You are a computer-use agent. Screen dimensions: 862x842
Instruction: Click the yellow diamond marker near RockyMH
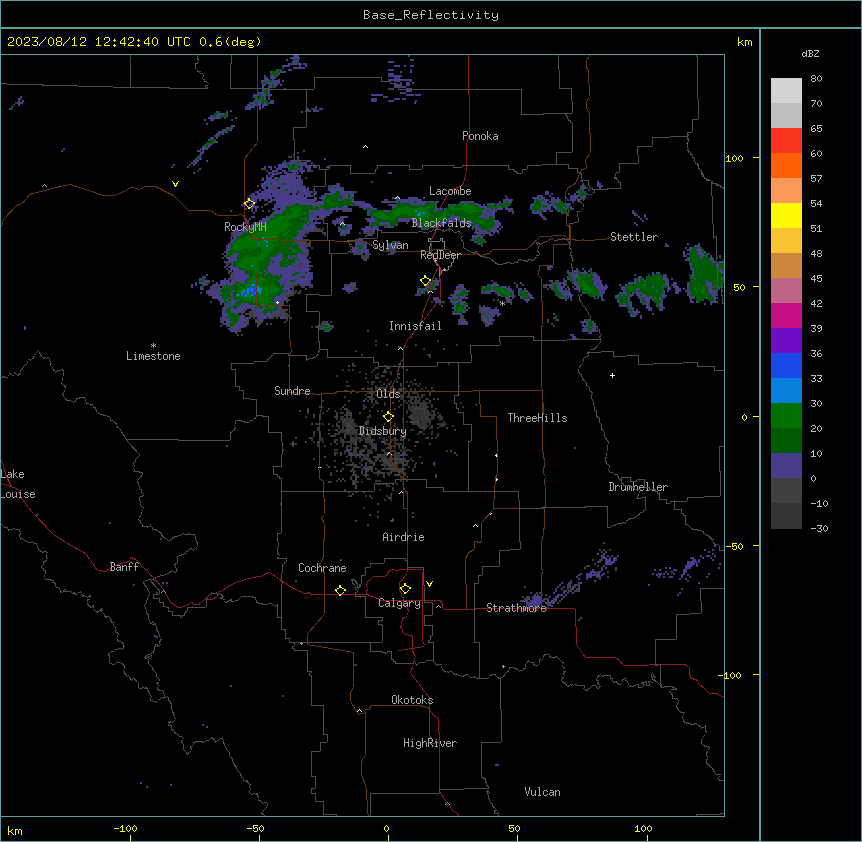249,204
